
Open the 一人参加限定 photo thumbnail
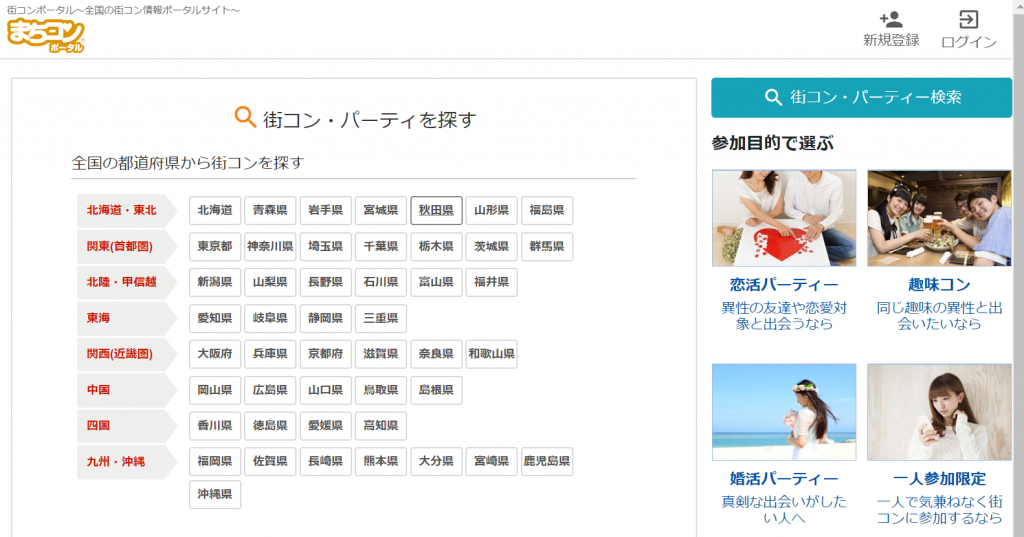point(939,411)
